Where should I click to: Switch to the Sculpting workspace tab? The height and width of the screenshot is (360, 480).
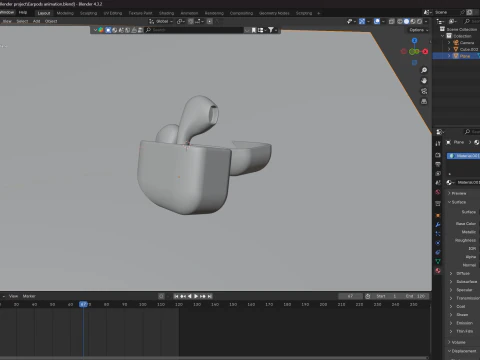tap(88, 13)
